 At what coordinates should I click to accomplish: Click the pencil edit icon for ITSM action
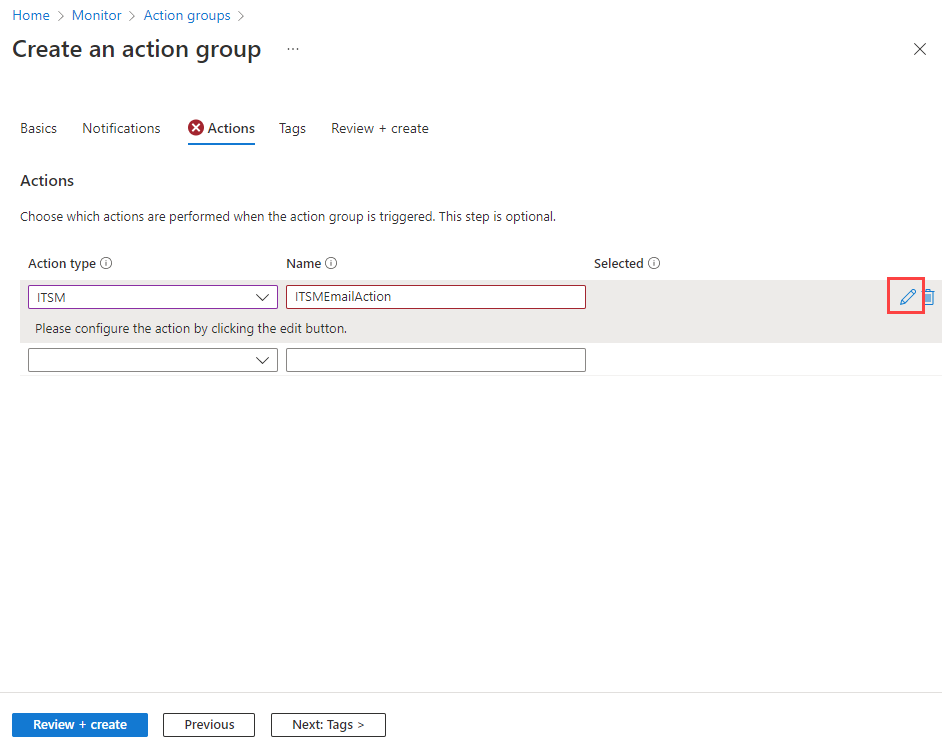click(x=907, y=297)
